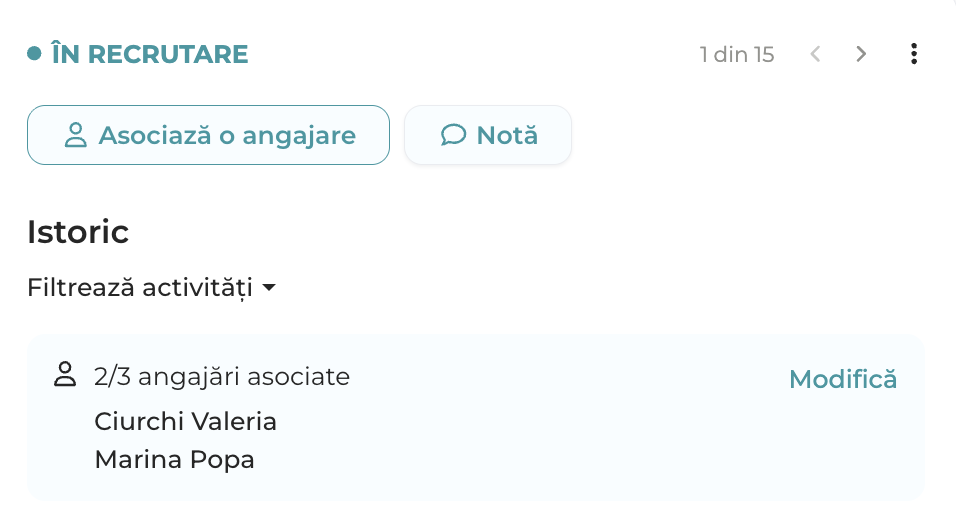
Task: Open associated hire Marina Popa
Action: point(174,460)
